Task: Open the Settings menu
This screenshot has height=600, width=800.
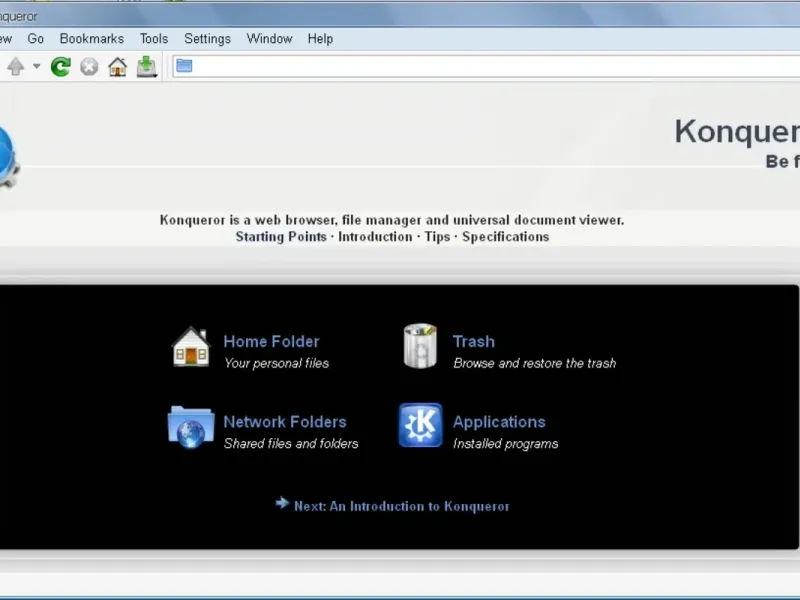Action: point(207,39)
